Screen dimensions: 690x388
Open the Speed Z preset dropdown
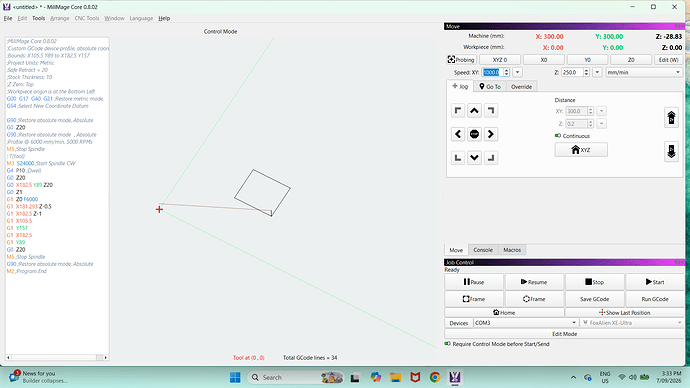(x=597, y=72)
